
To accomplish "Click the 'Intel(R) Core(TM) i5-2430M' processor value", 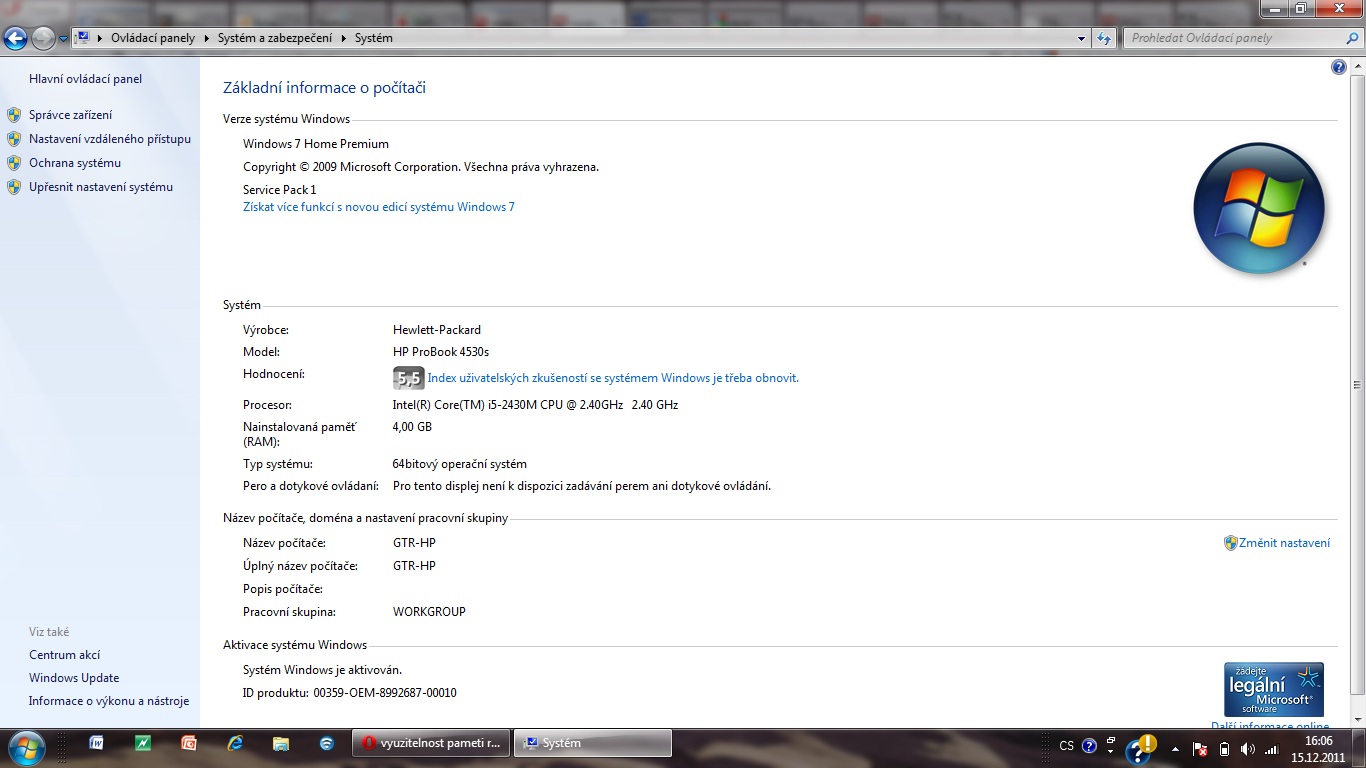I will pyautogui.click(x=535, y=405).
